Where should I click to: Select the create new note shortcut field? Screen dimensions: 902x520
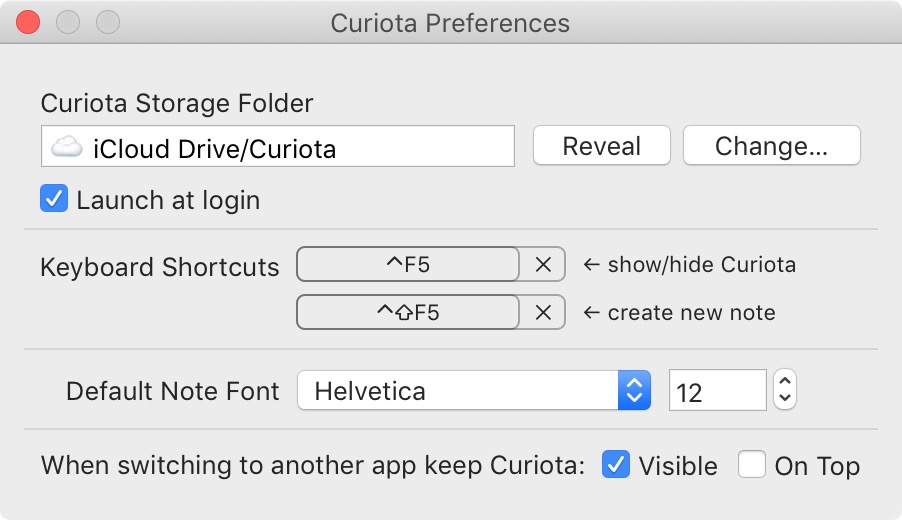point(408,312)
